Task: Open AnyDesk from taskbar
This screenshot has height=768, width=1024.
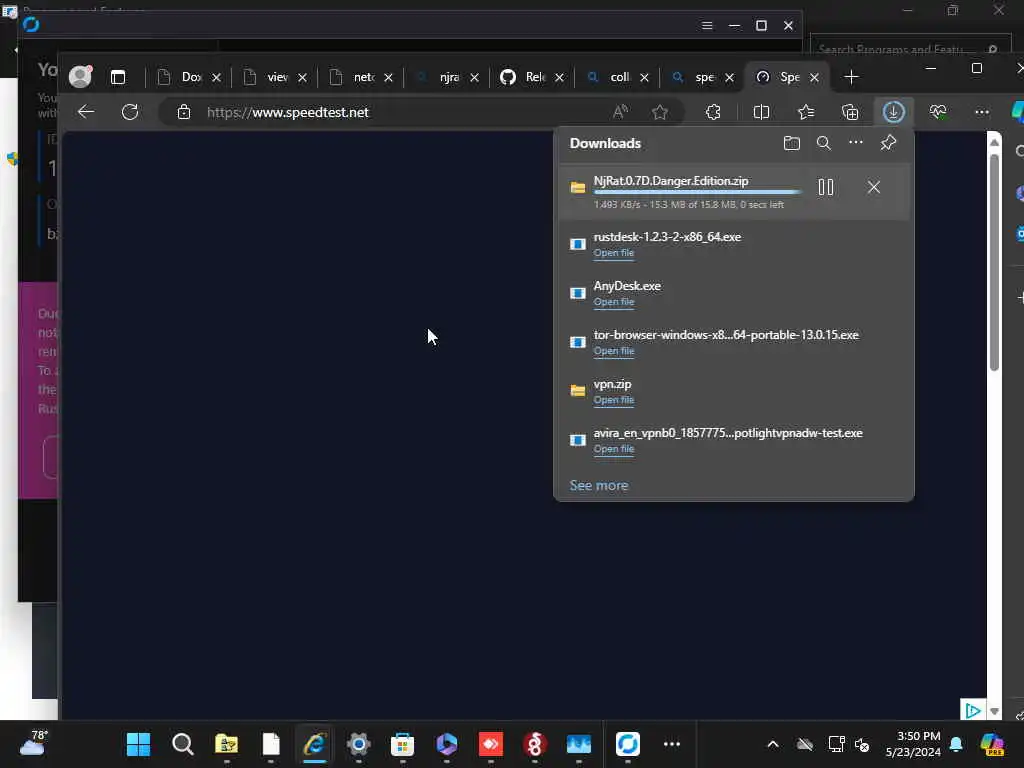Action: pyautogui.click(x=490, y=744)
